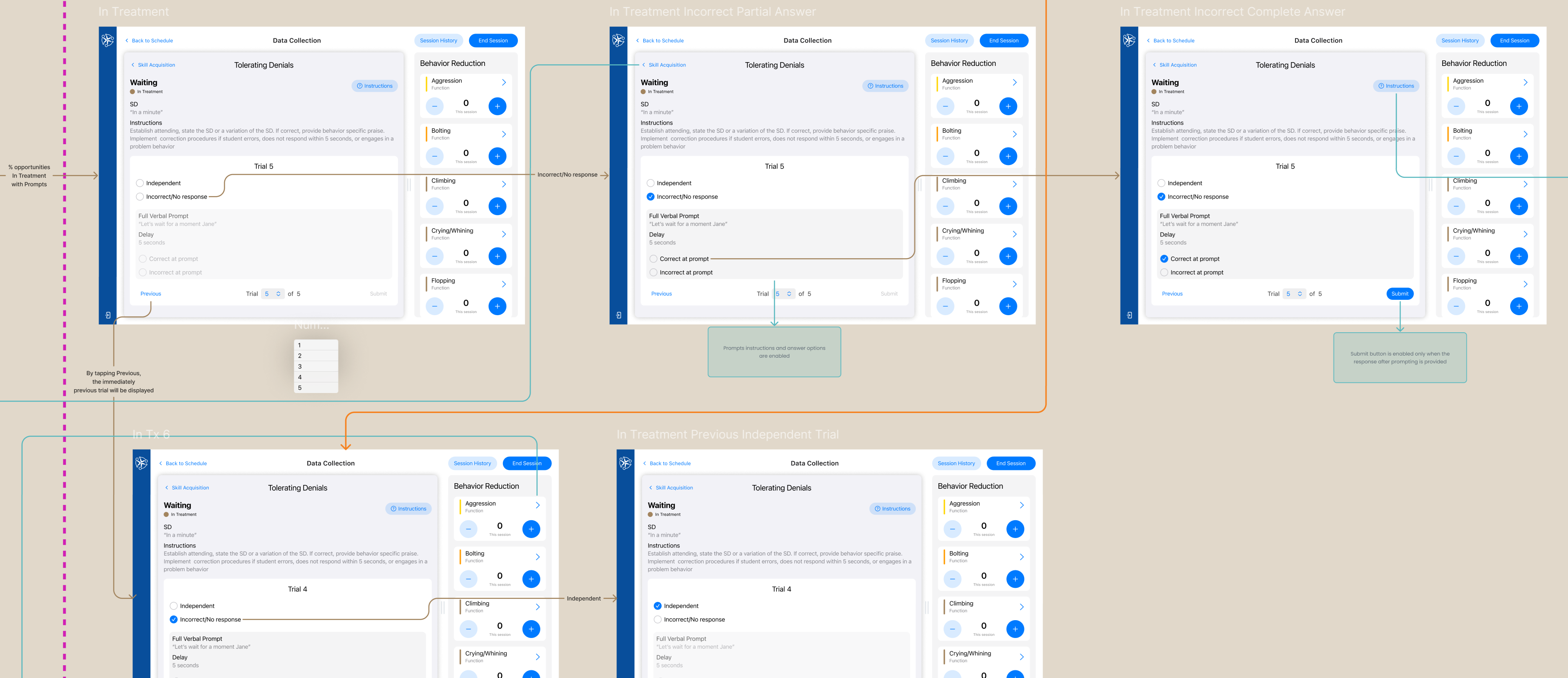Image resolution: width=1568 pixels, height=678 pixels.
Task: Select Incorrect/No response in Previous Independent Trial frame
Action: (657, 620)
